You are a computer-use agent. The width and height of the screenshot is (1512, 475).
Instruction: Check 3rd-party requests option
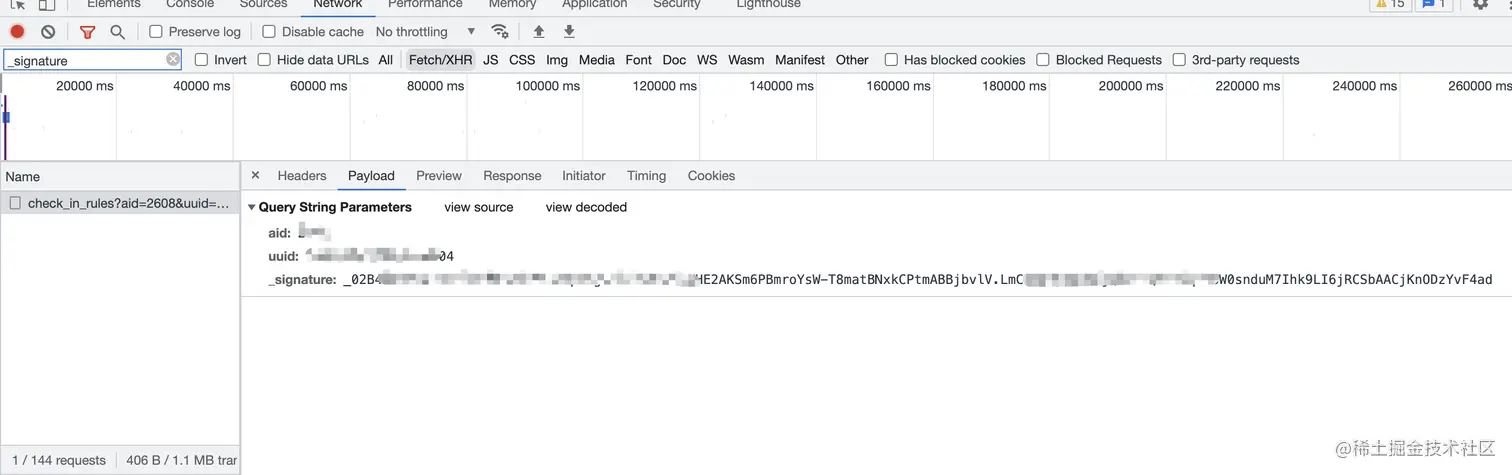pyautogui.click(x=1180, y=60)
